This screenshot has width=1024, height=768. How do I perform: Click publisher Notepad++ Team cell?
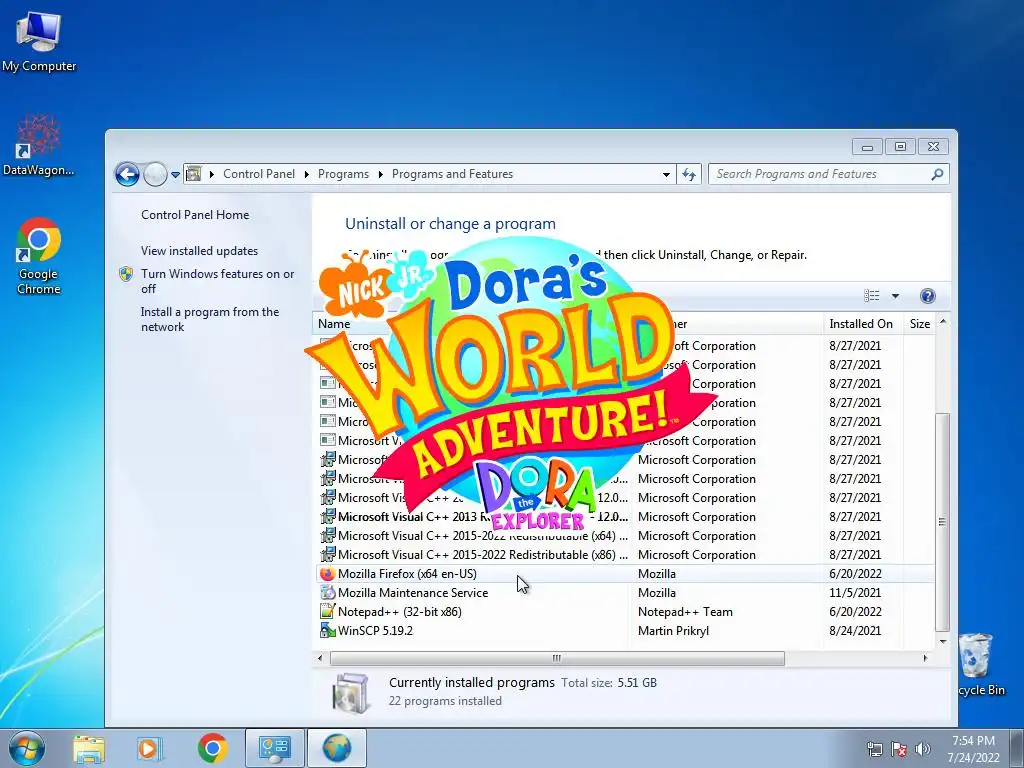point(685,612)
